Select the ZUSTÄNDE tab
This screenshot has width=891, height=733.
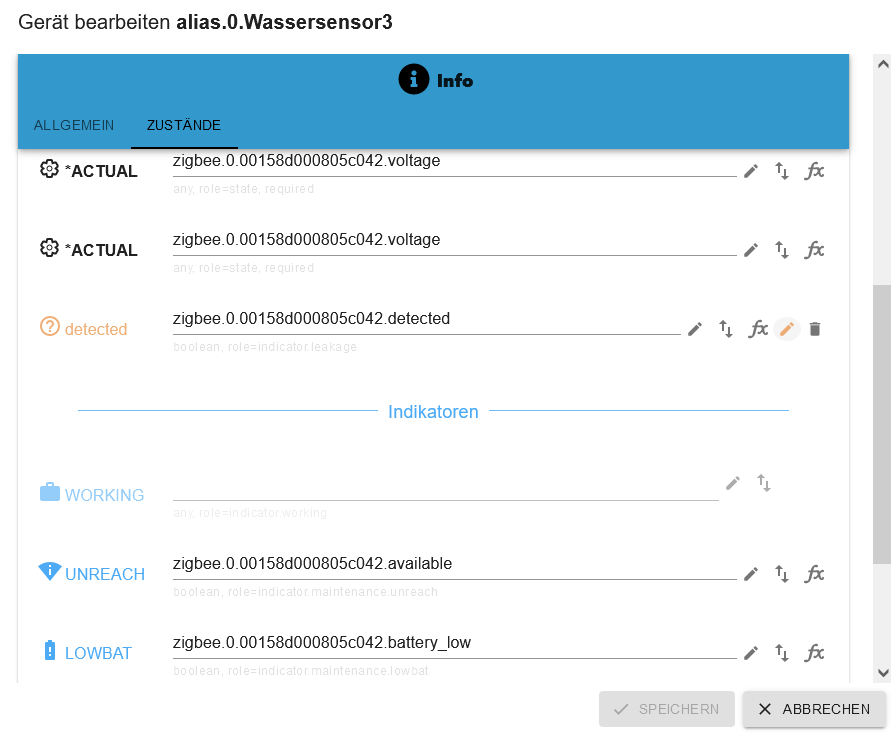[x=184, y=126]
